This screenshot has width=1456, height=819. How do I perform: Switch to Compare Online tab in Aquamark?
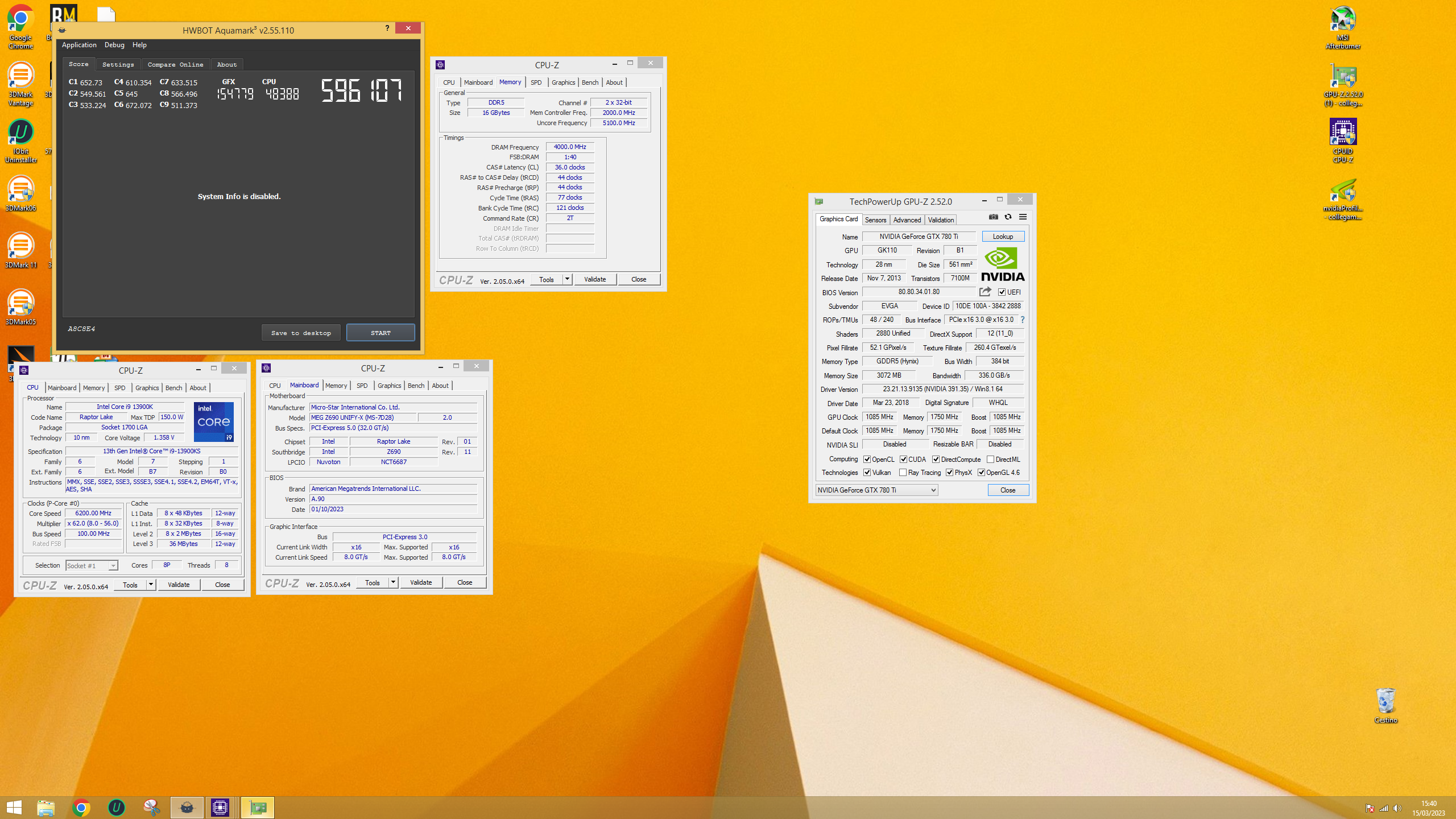click(175, 64)
